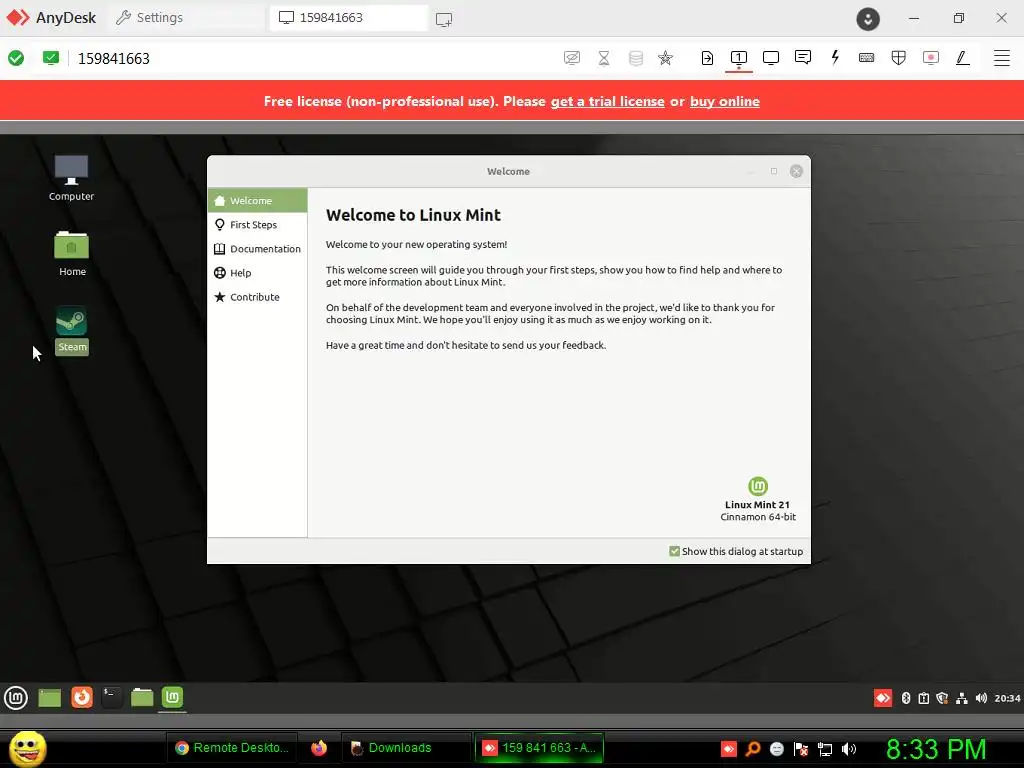Open the actions lightning bolt menu
The image size is (1024, 768).
pyautogui.click(x=835, y=57)
